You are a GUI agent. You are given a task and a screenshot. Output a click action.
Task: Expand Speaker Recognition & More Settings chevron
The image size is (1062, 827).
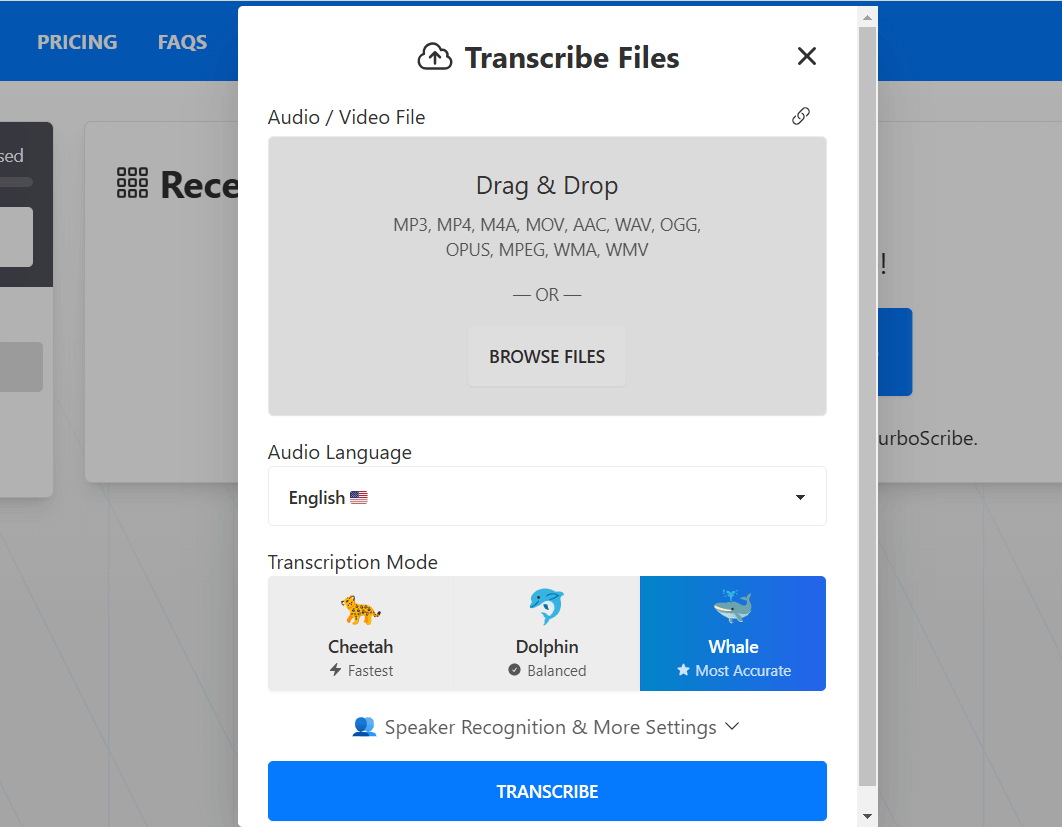(x=732, y=726)
